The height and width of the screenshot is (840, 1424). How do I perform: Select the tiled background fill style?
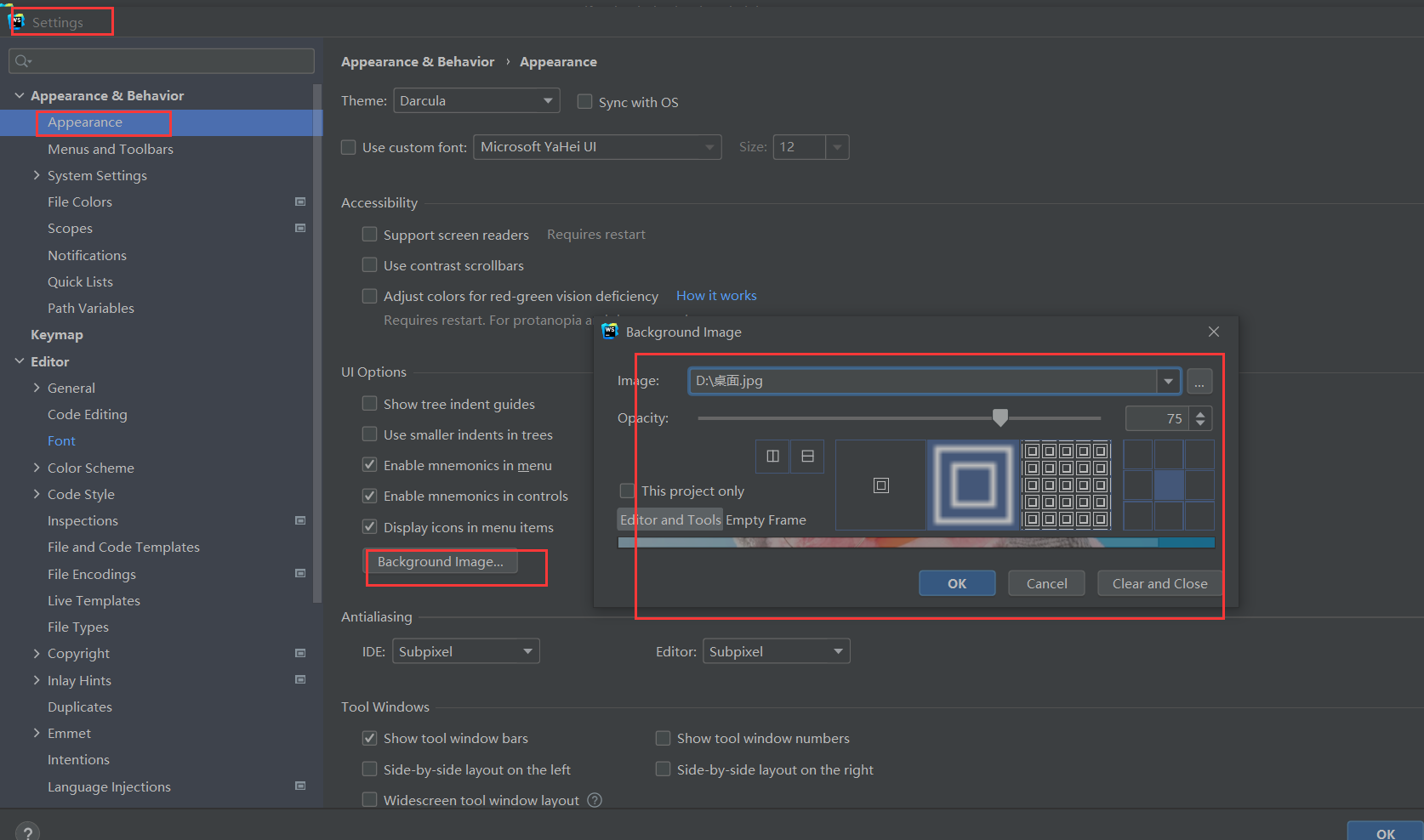tap(1066, 485)
